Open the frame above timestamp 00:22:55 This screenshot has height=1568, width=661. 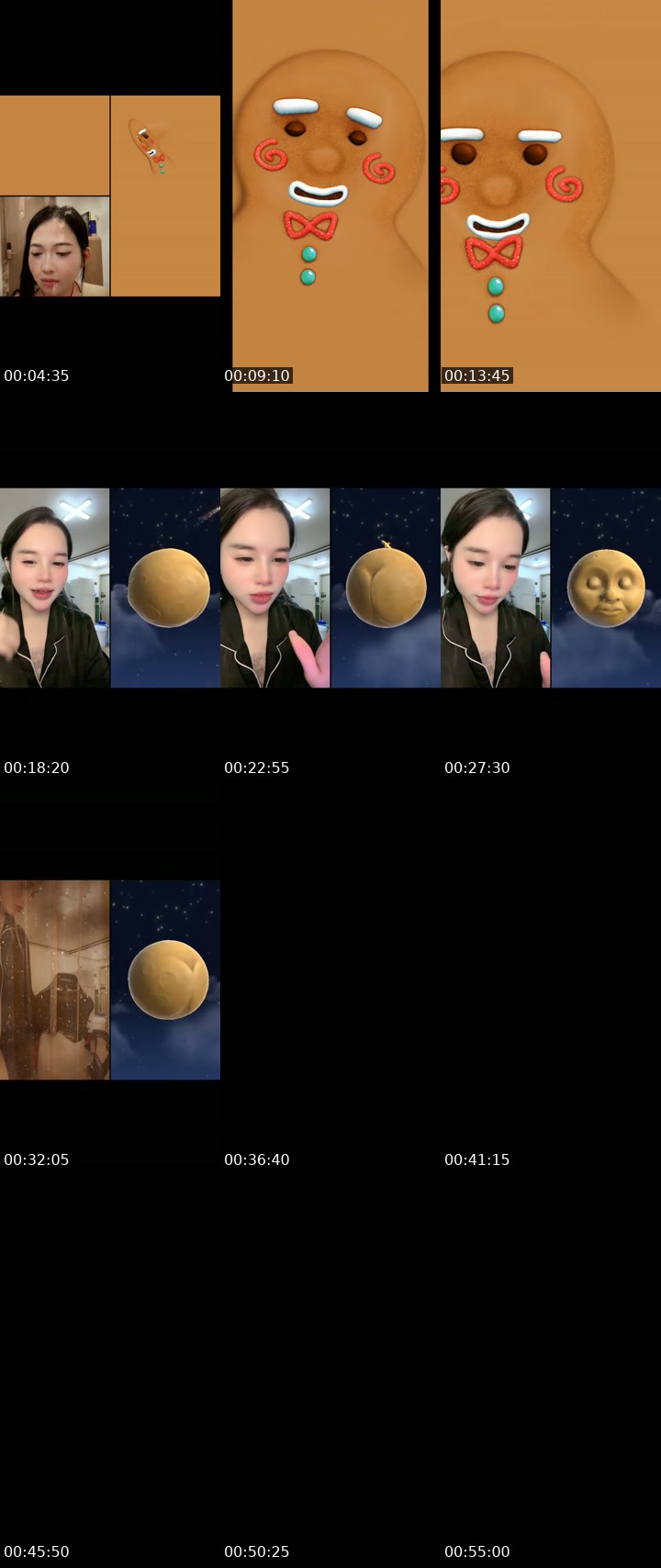pyautogui.click(x=330, y=588)
